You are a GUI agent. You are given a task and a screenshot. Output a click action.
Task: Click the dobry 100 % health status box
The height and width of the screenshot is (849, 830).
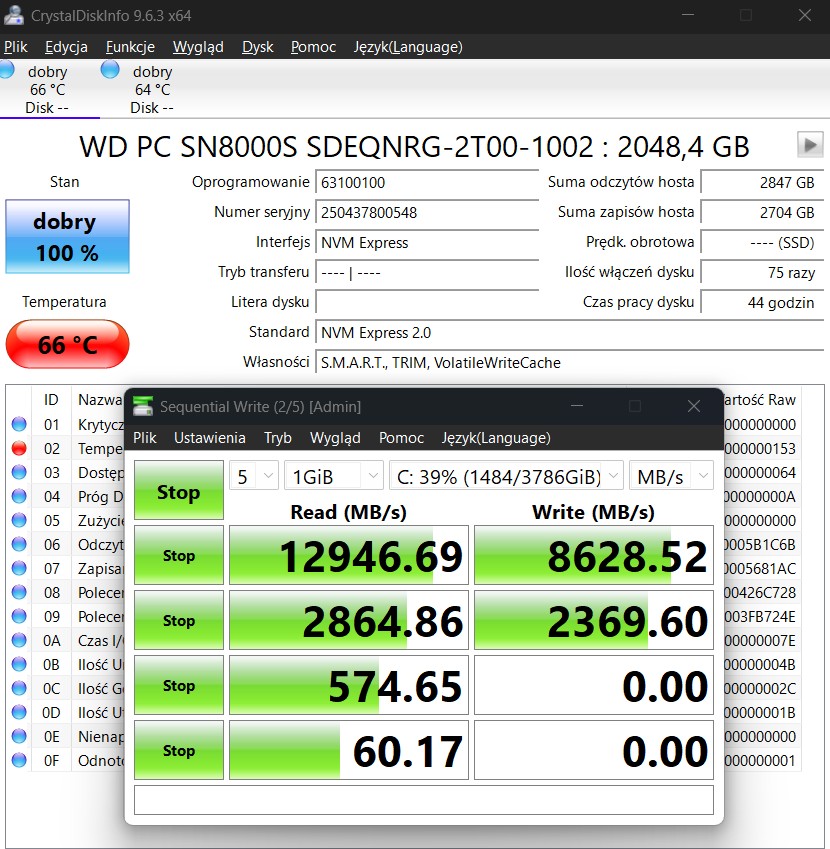(x=67, y=237)
